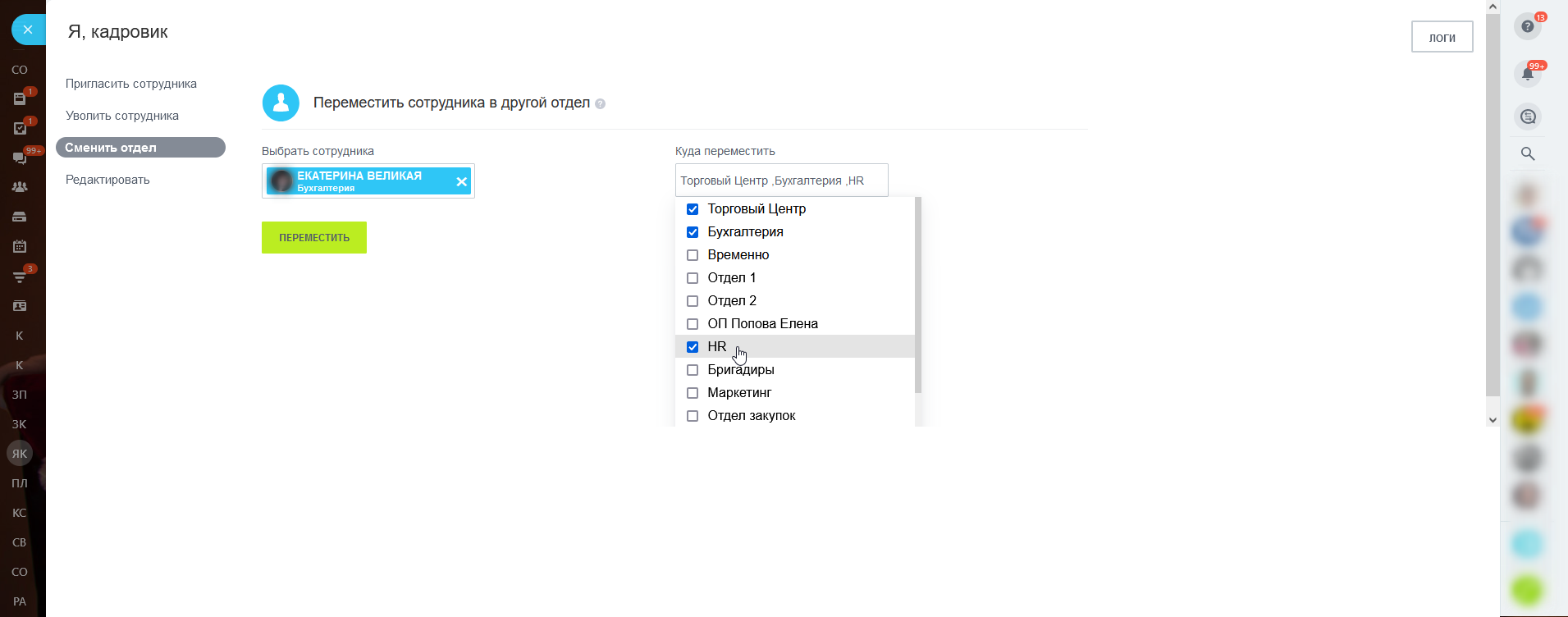Uncheck the HR department checkbox
The width and height of the screenshot is (1568, 617).
[x=693, y=347]
